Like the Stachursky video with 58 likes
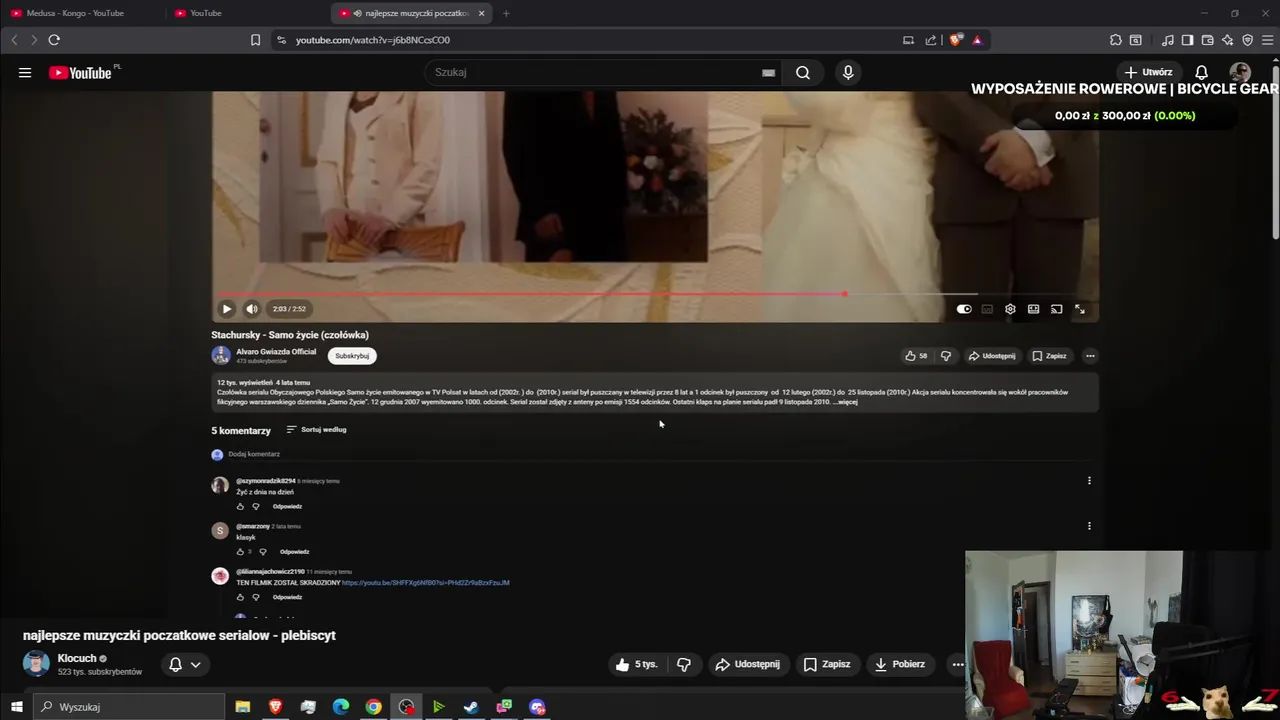The height and width of the screenshot is (720, 1280). coord(916,356)
